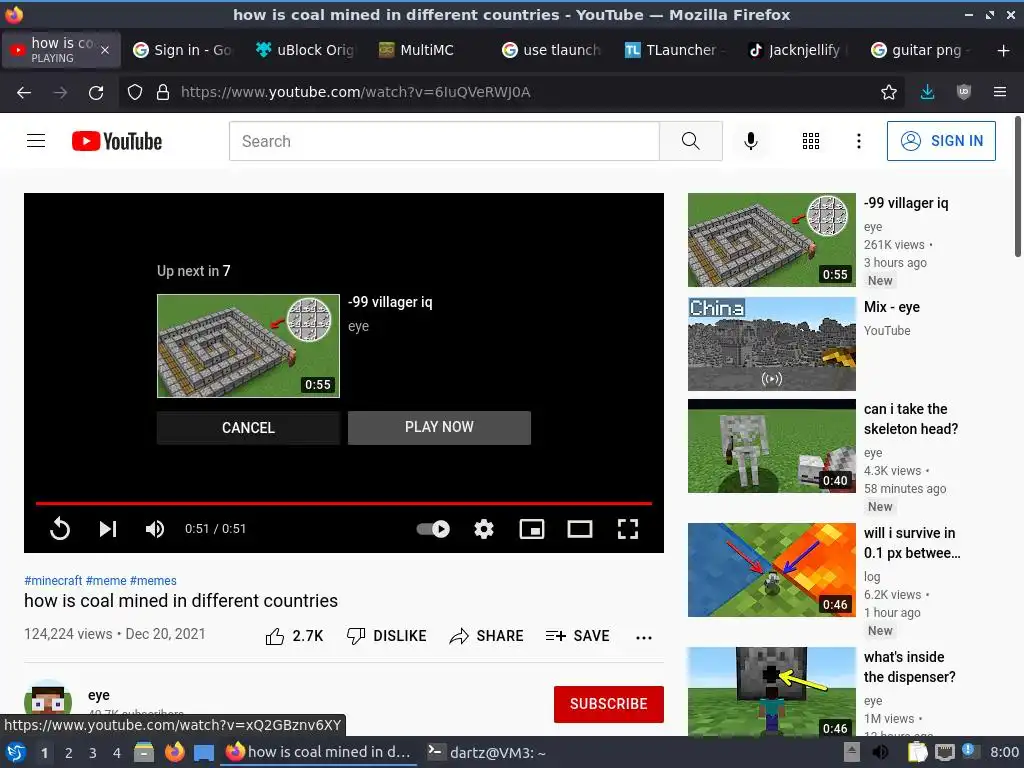Open the dartz@VM3 terminal taskbar item
This screenshot has width=1024, height=768.
[487, 752]
